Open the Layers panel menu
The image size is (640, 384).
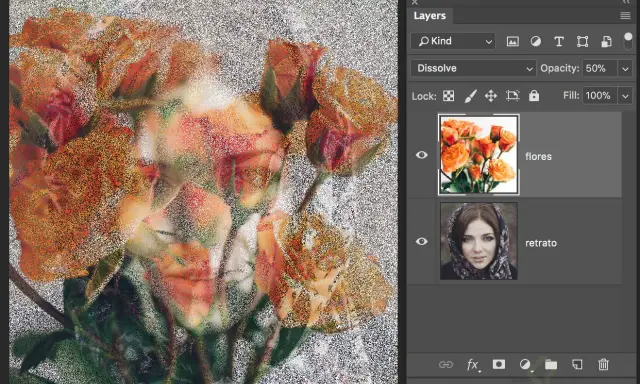pyautogui.click(x=625, y=16)
